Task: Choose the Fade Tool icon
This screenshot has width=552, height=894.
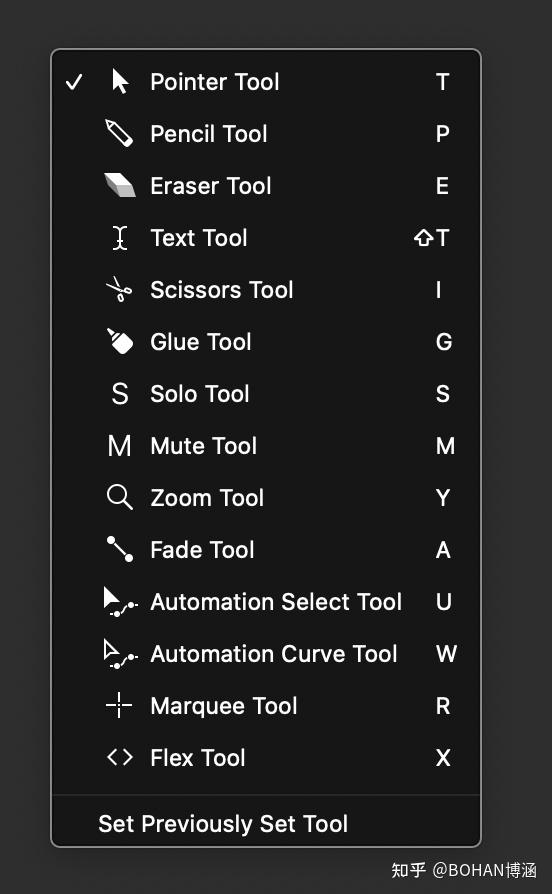Action: pos(120,549)
